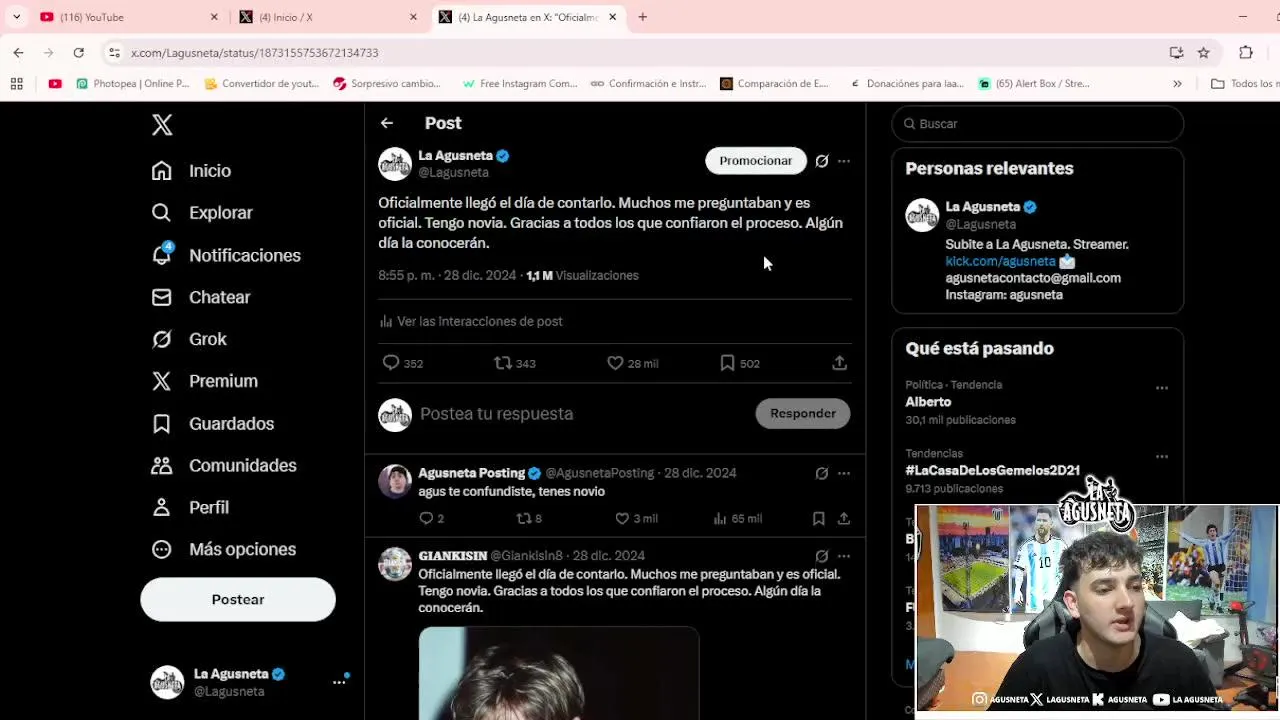
Task: Close the YouTube tab
Action: [214, 17]
